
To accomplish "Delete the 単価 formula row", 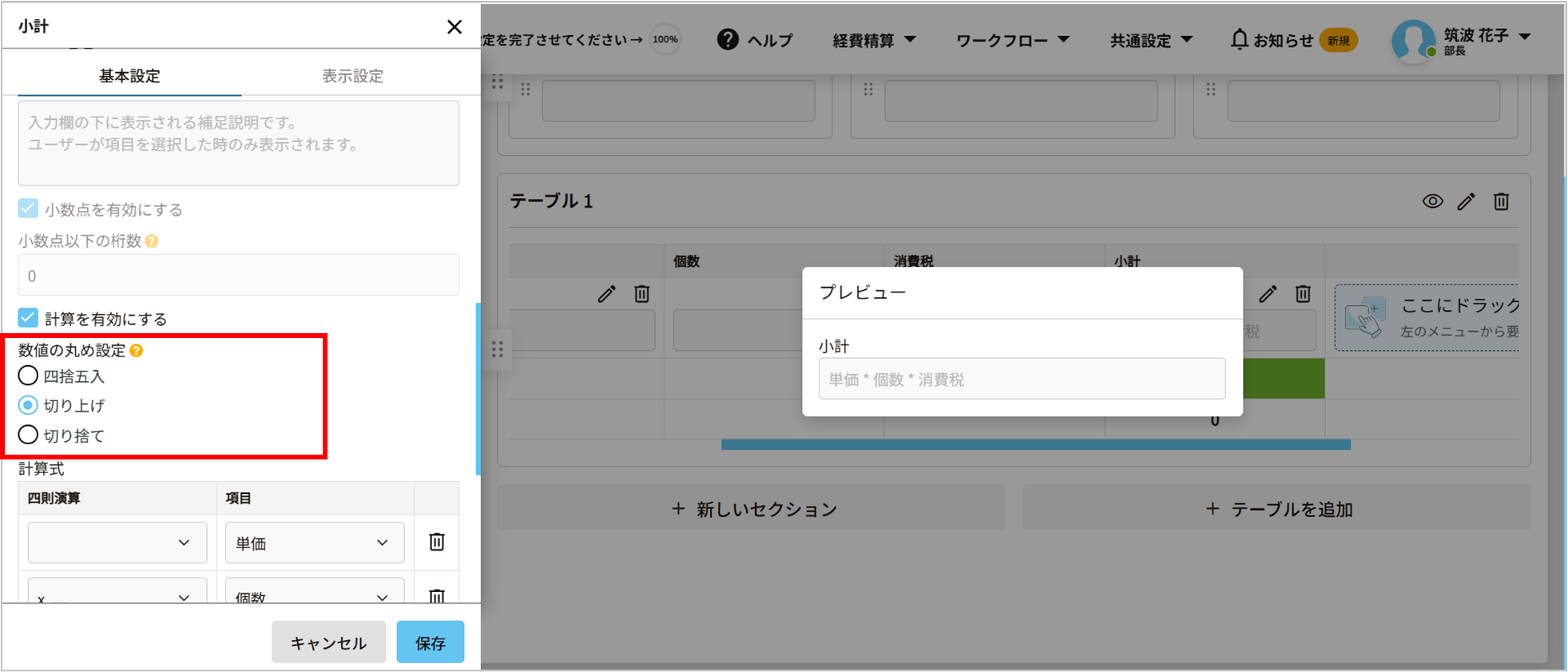I will 436,542.
